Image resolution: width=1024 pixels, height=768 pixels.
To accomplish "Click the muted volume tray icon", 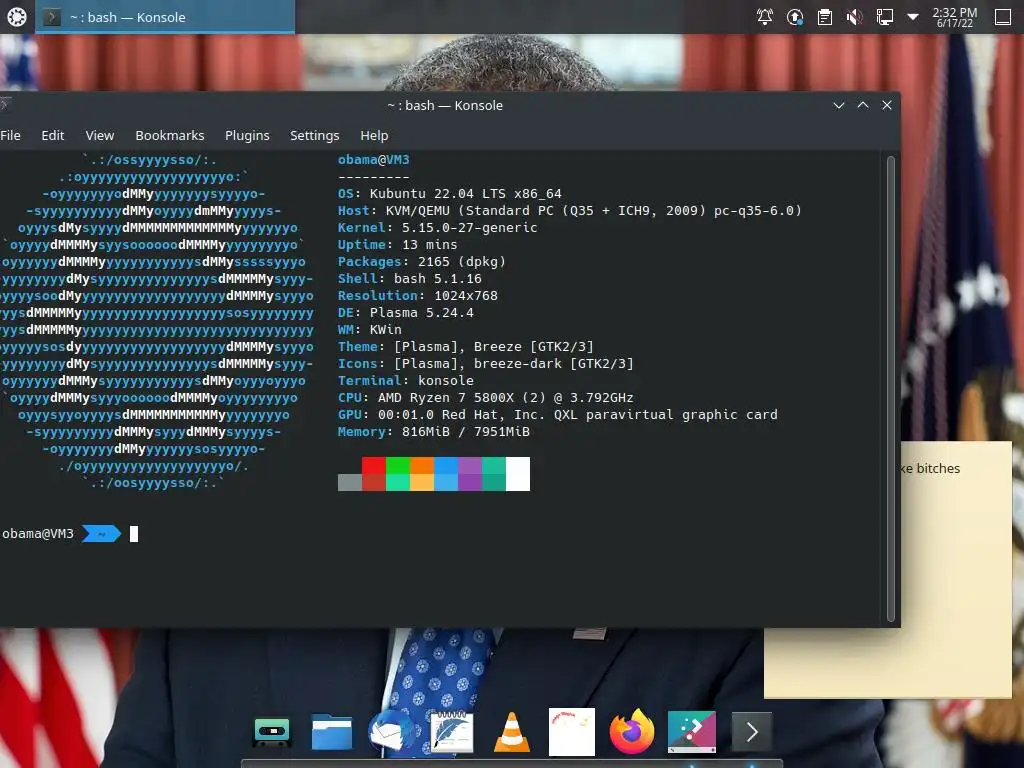I will pos(854,17).
